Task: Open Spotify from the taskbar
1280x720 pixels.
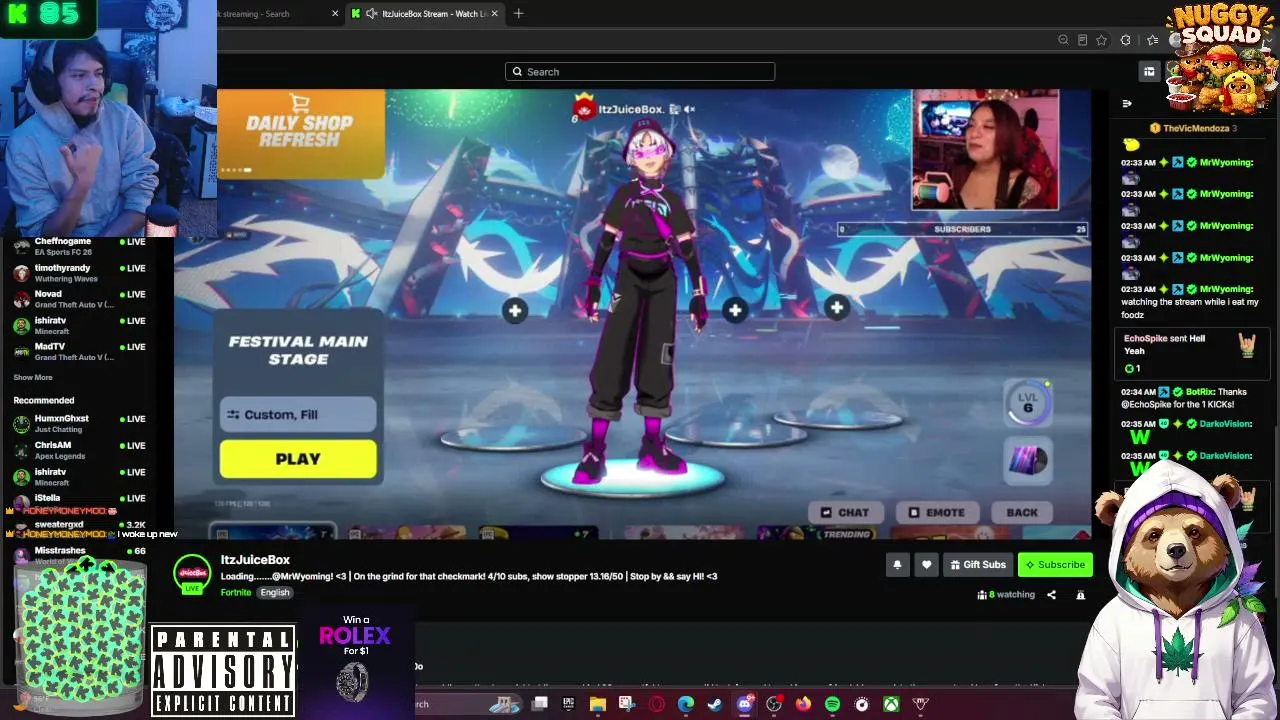Action: coord(832,704)
